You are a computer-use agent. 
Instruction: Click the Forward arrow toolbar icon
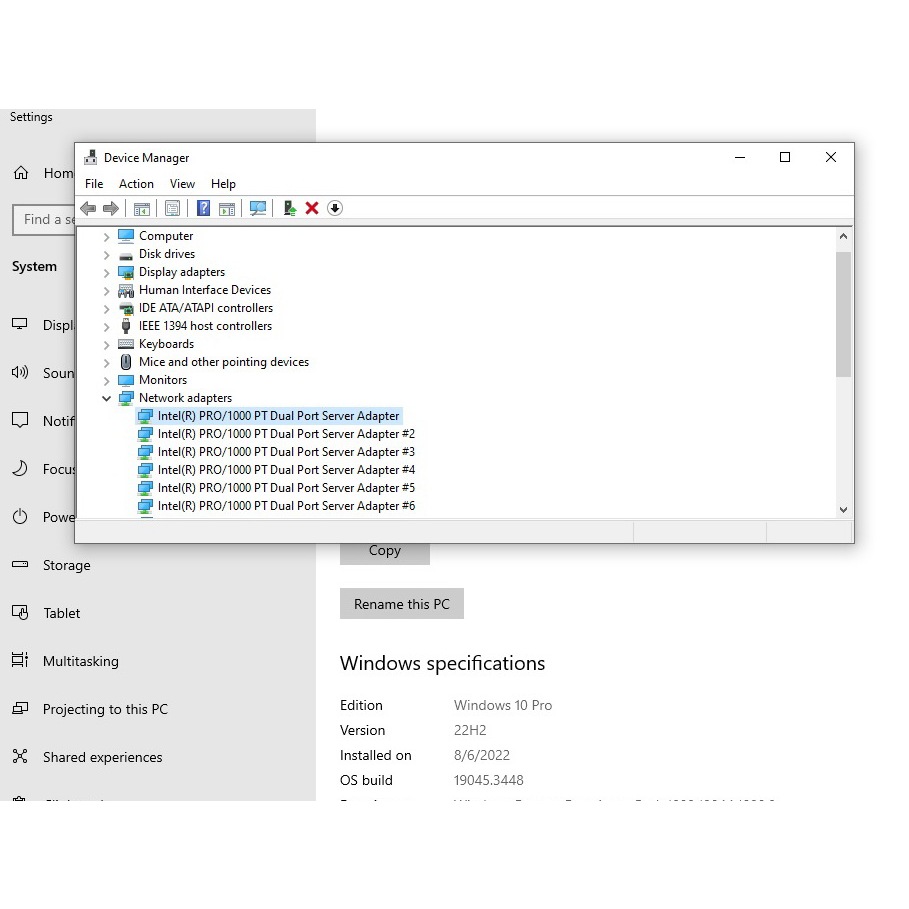(x=111, y=208)
